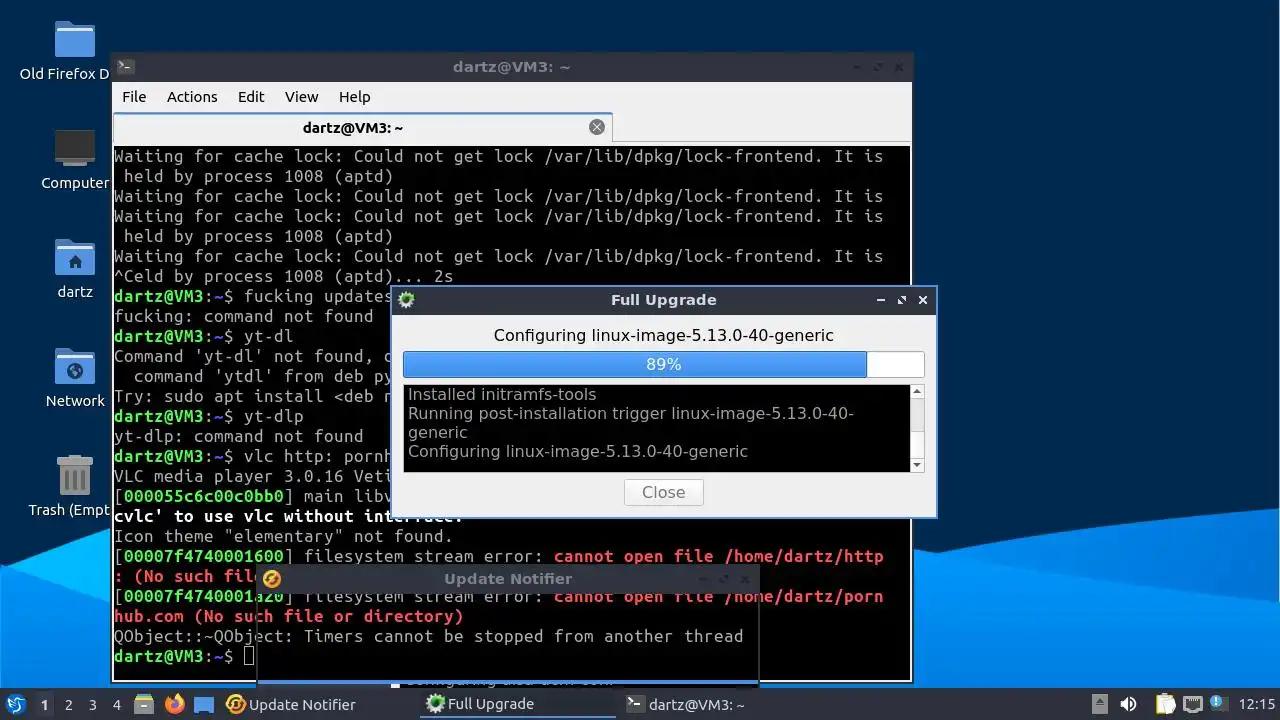Click the removable media eject tray icon
The width and height of the screenshot is (1280, 720).
click(x=1099, y=704)
